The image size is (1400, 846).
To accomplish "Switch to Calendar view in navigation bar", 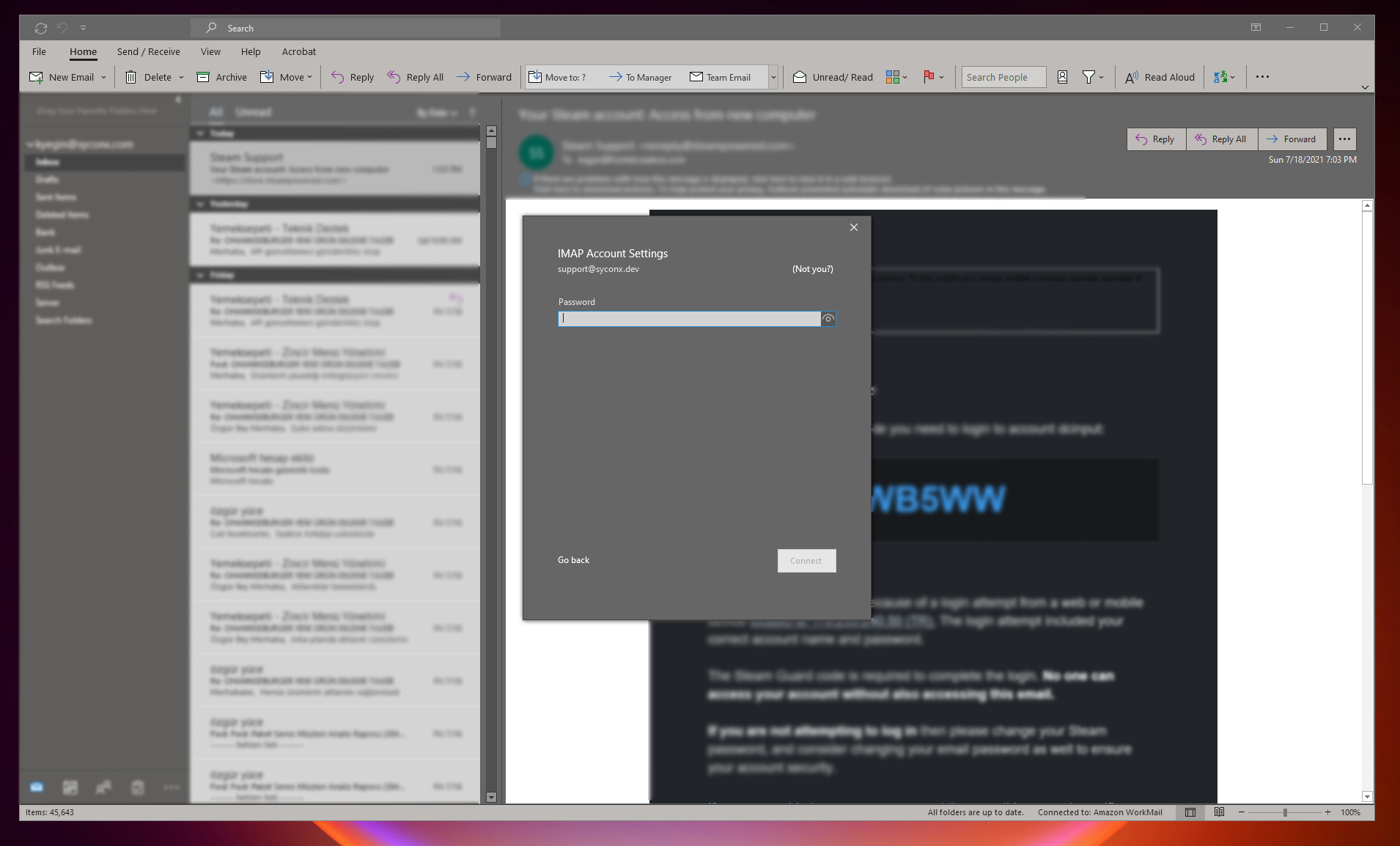I will (x=70, y=787).
